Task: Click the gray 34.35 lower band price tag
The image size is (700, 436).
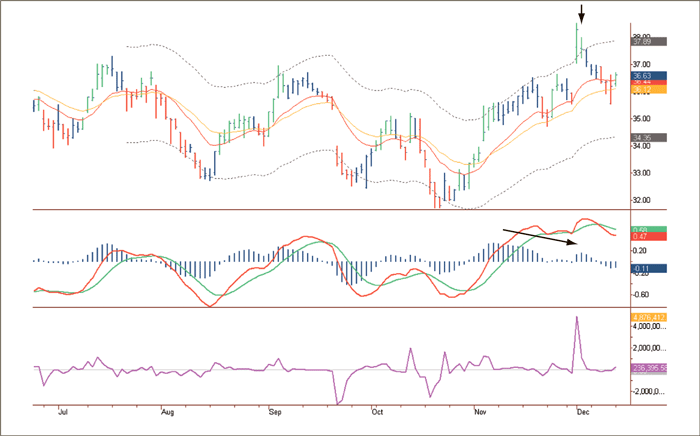Action: (643, 137)
